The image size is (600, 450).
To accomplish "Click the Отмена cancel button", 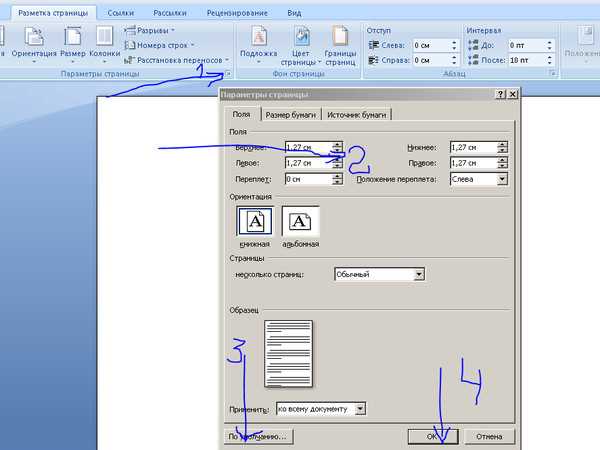I will point(489,436).
